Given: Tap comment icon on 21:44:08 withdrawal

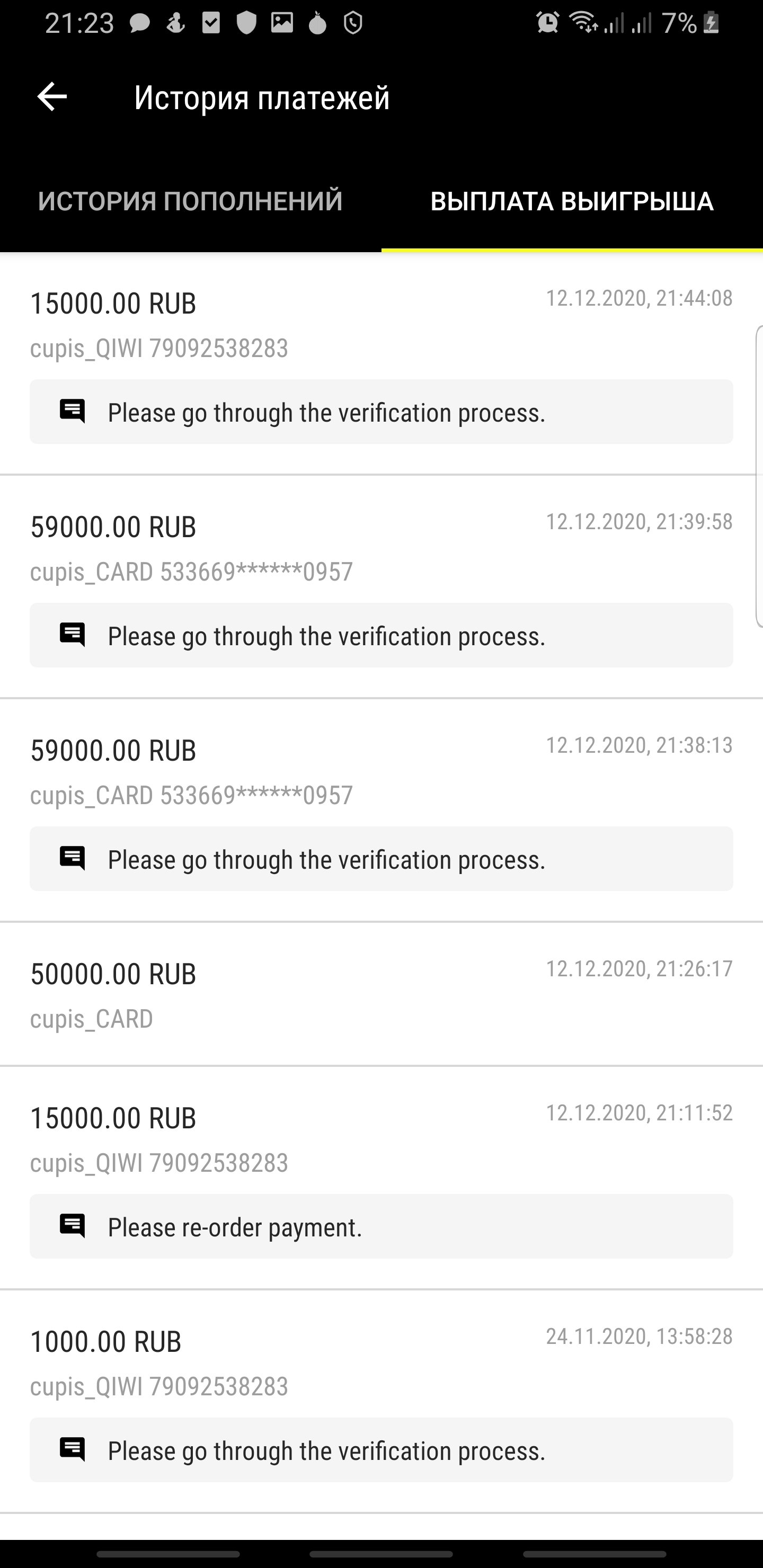Looking at the screenshot, I should pyautogui.click(x=73, y=412).
